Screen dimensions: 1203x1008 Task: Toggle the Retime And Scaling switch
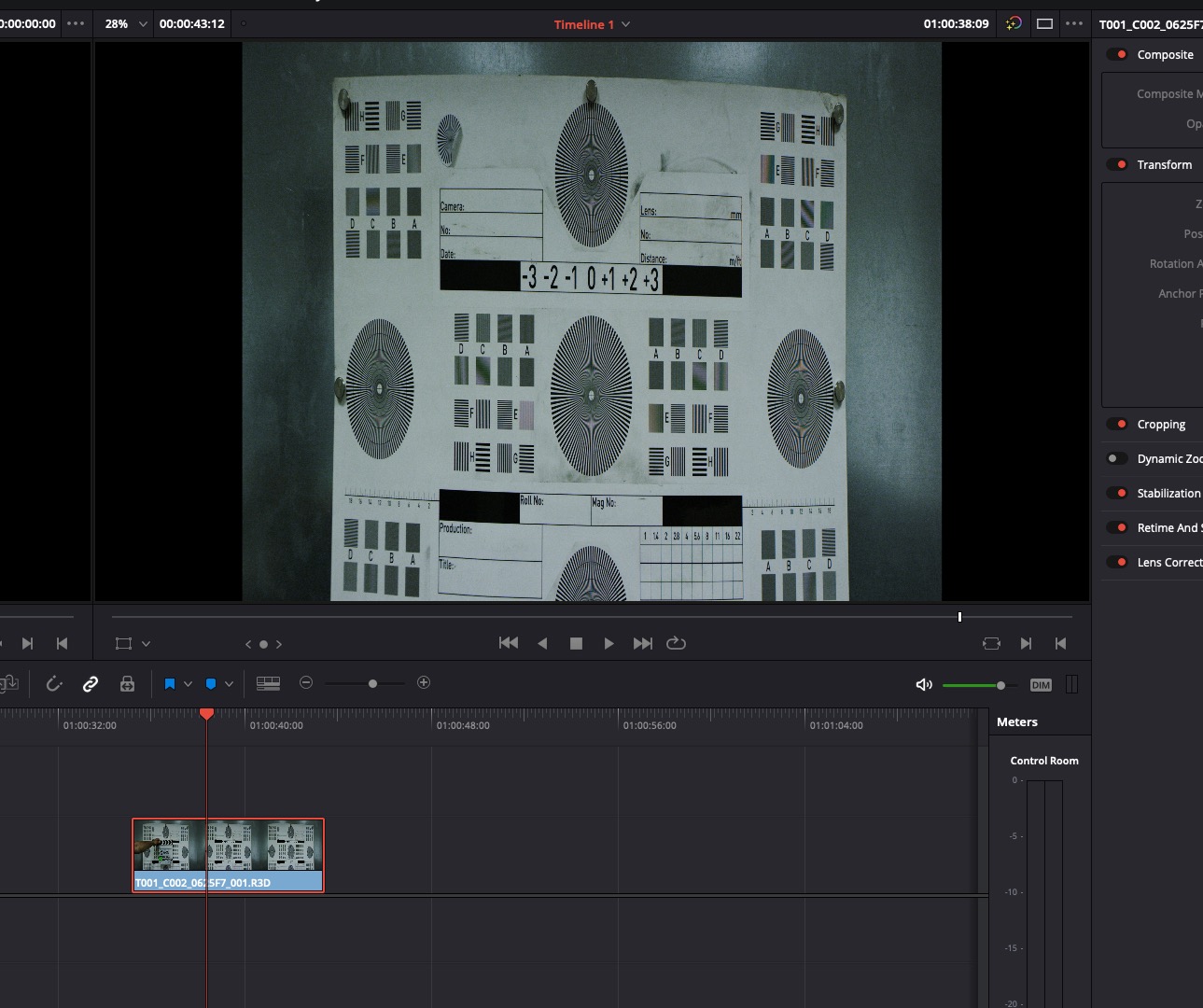coord(1117,528)
